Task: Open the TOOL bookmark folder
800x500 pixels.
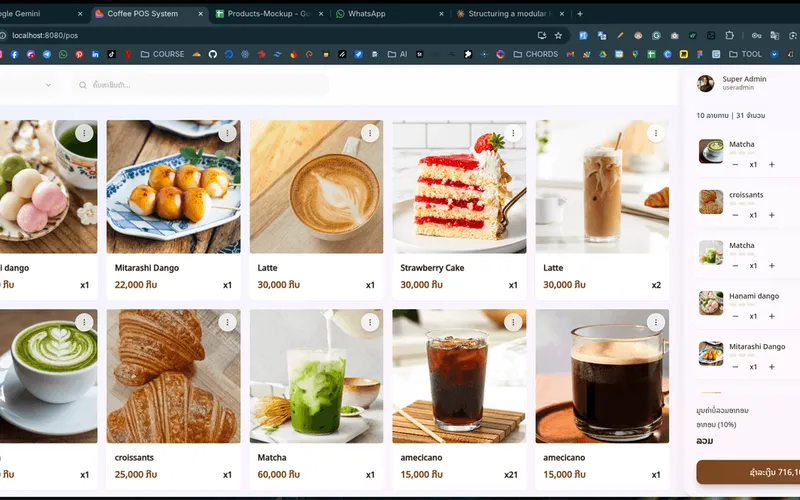Action: [x=745, y=54]
